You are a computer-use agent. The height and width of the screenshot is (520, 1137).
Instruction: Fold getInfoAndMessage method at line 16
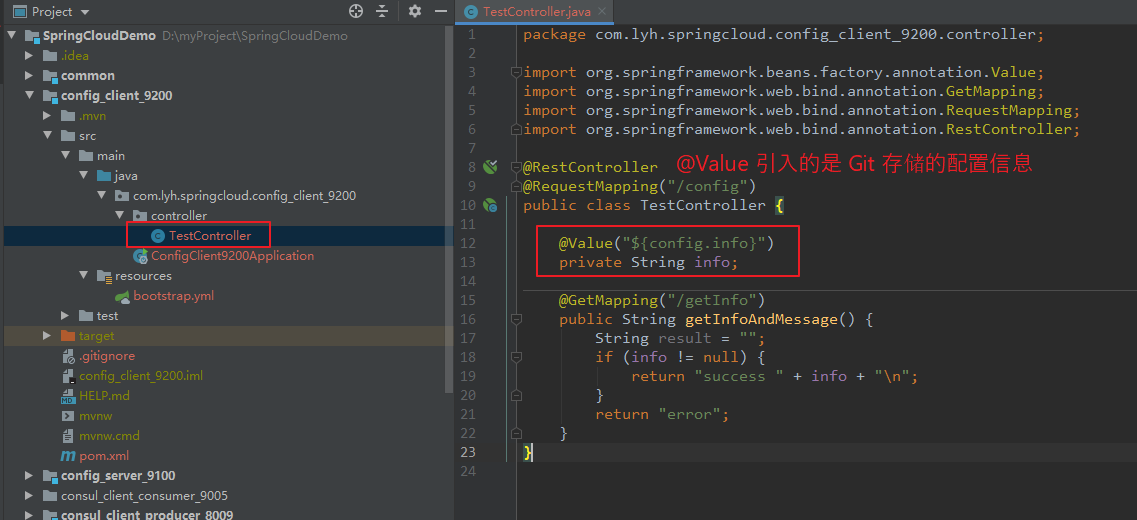pyautogui.click(x=516, y=319)
